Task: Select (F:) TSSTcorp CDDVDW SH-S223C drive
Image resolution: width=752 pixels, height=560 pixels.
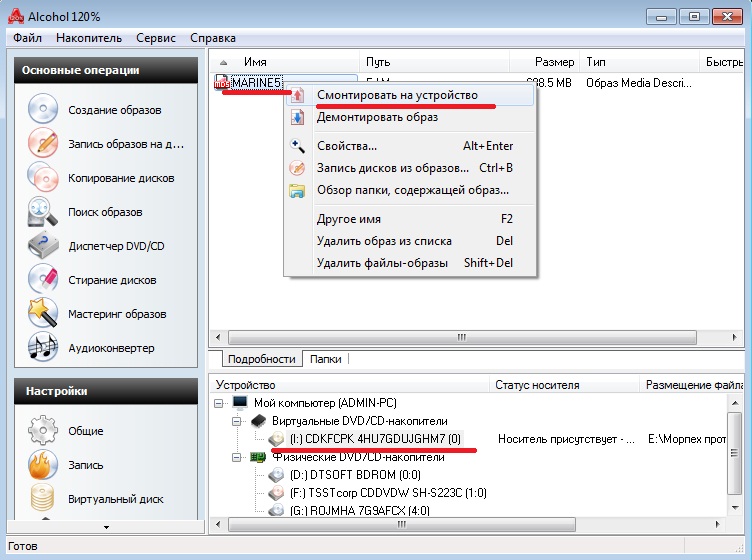Action: click(x=388, y=493)
